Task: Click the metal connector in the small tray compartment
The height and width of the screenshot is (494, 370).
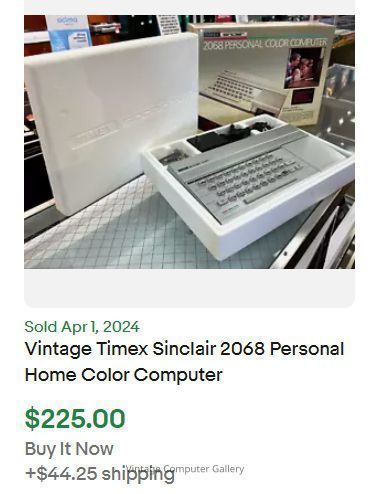Action: [174, 156]
